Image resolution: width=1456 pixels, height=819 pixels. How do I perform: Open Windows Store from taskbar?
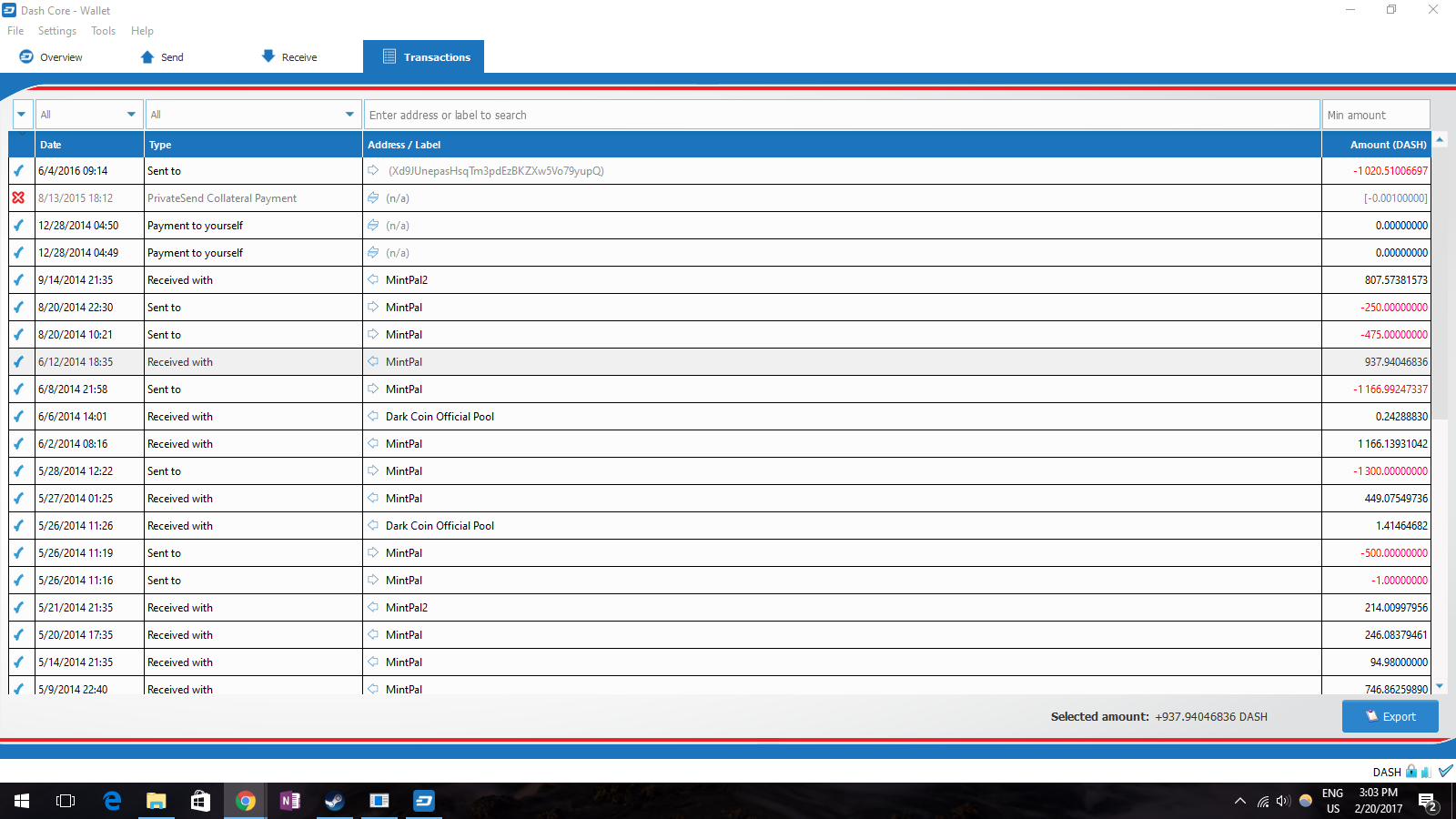200,801
